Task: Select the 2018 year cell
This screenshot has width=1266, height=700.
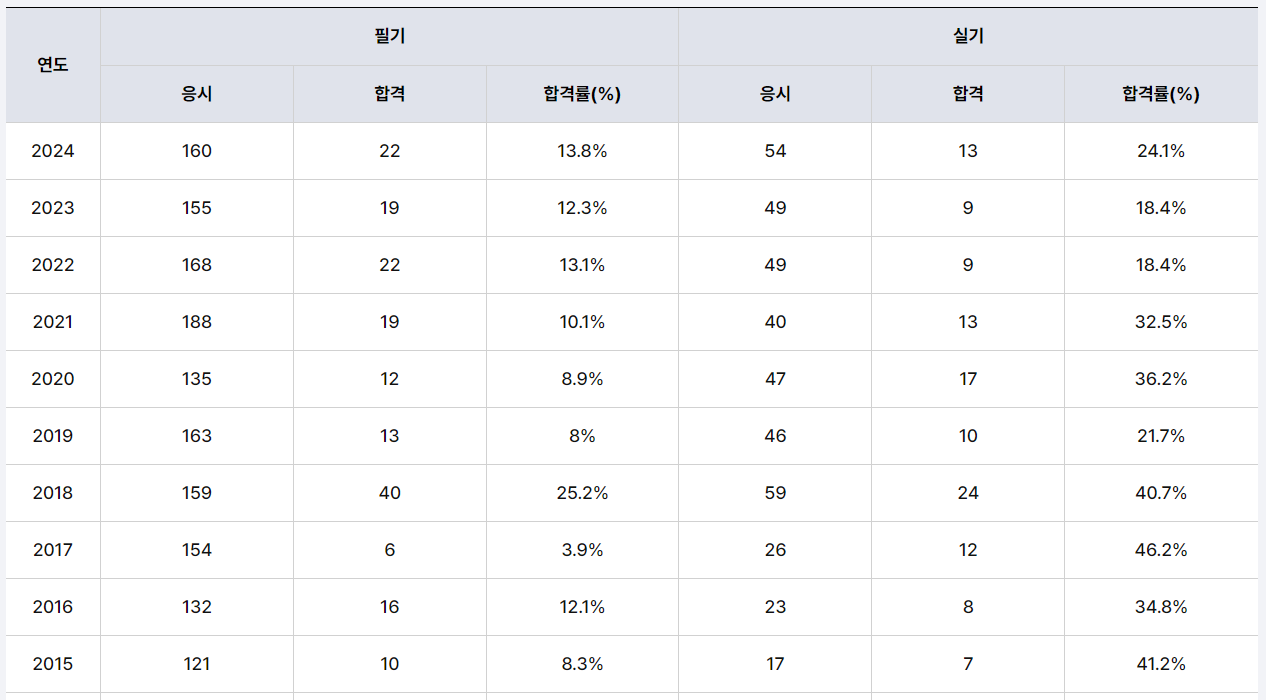Action: point(53,493)
